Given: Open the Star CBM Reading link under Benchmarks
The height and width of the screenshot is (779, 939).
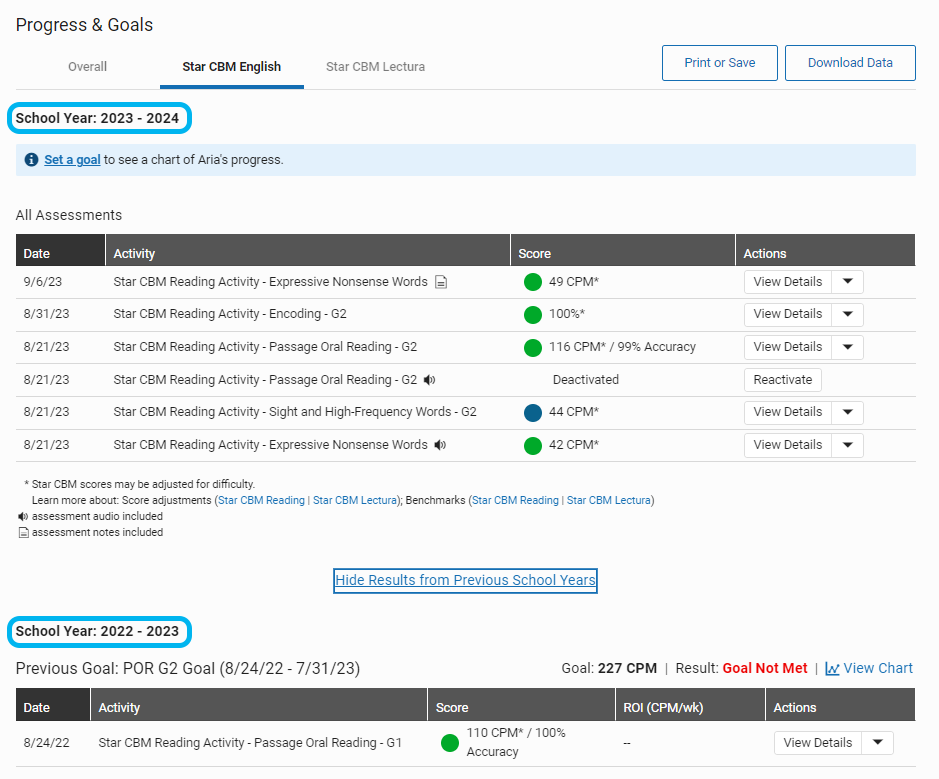Looking at the screenshot, I should 515,500.
